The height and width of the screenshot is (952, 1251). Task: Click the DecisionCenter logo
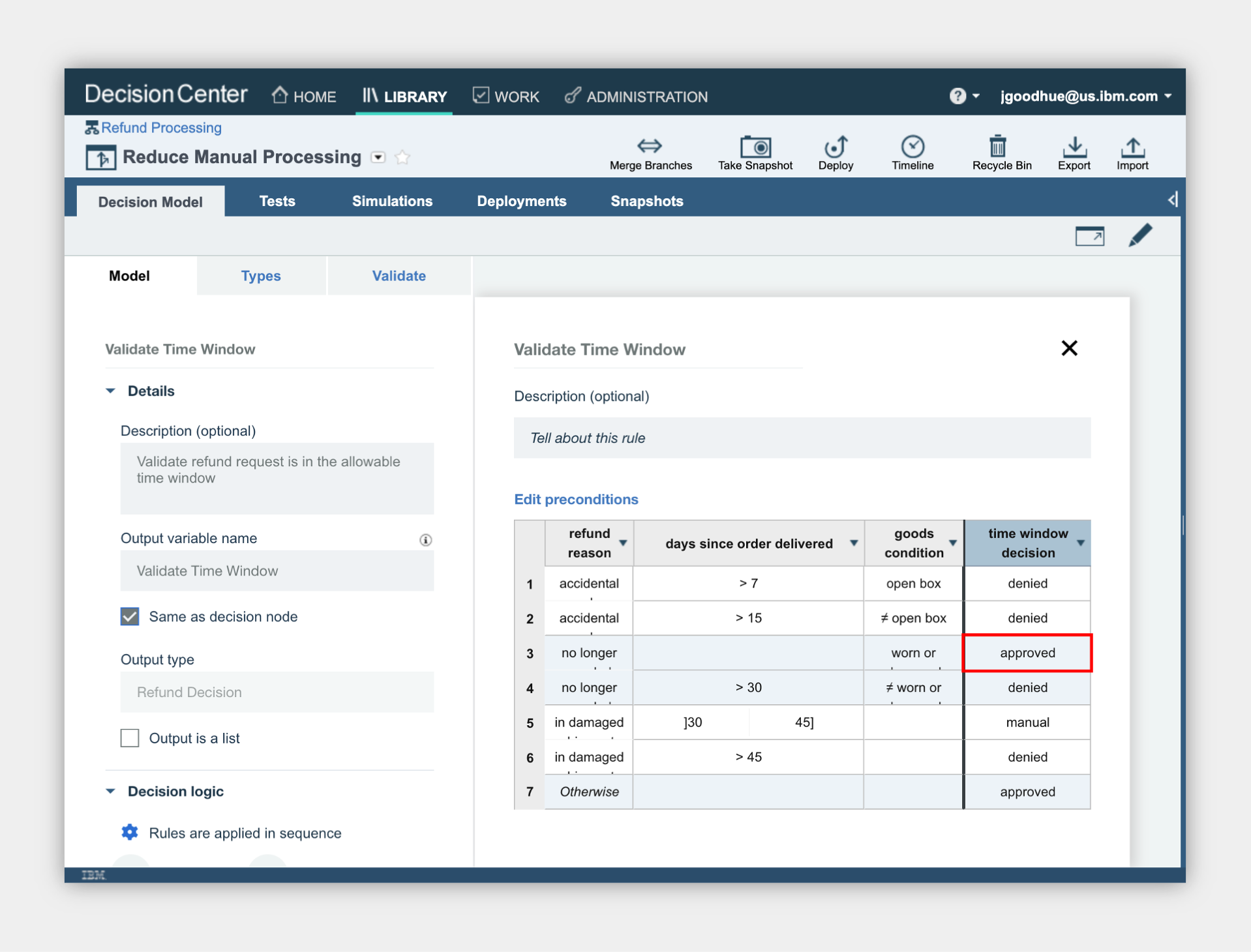[x=166, y=94]
